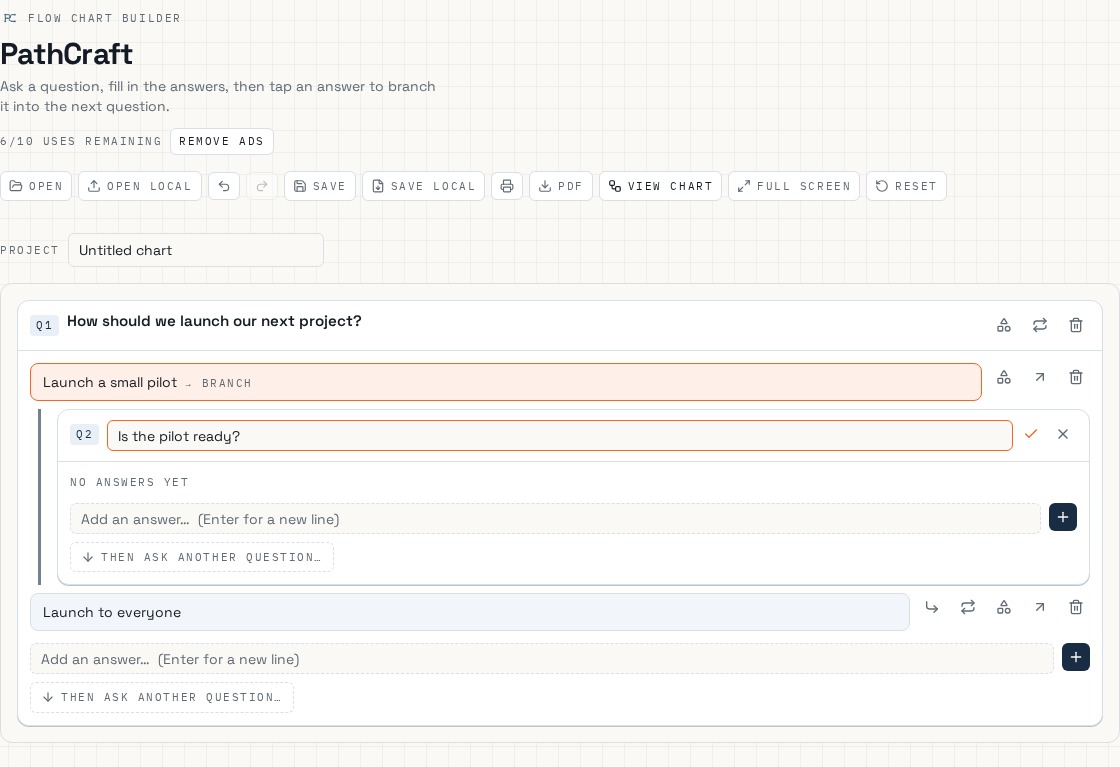
Task: Click Q1's bottom Add an answer input
Action: (541, 658)
